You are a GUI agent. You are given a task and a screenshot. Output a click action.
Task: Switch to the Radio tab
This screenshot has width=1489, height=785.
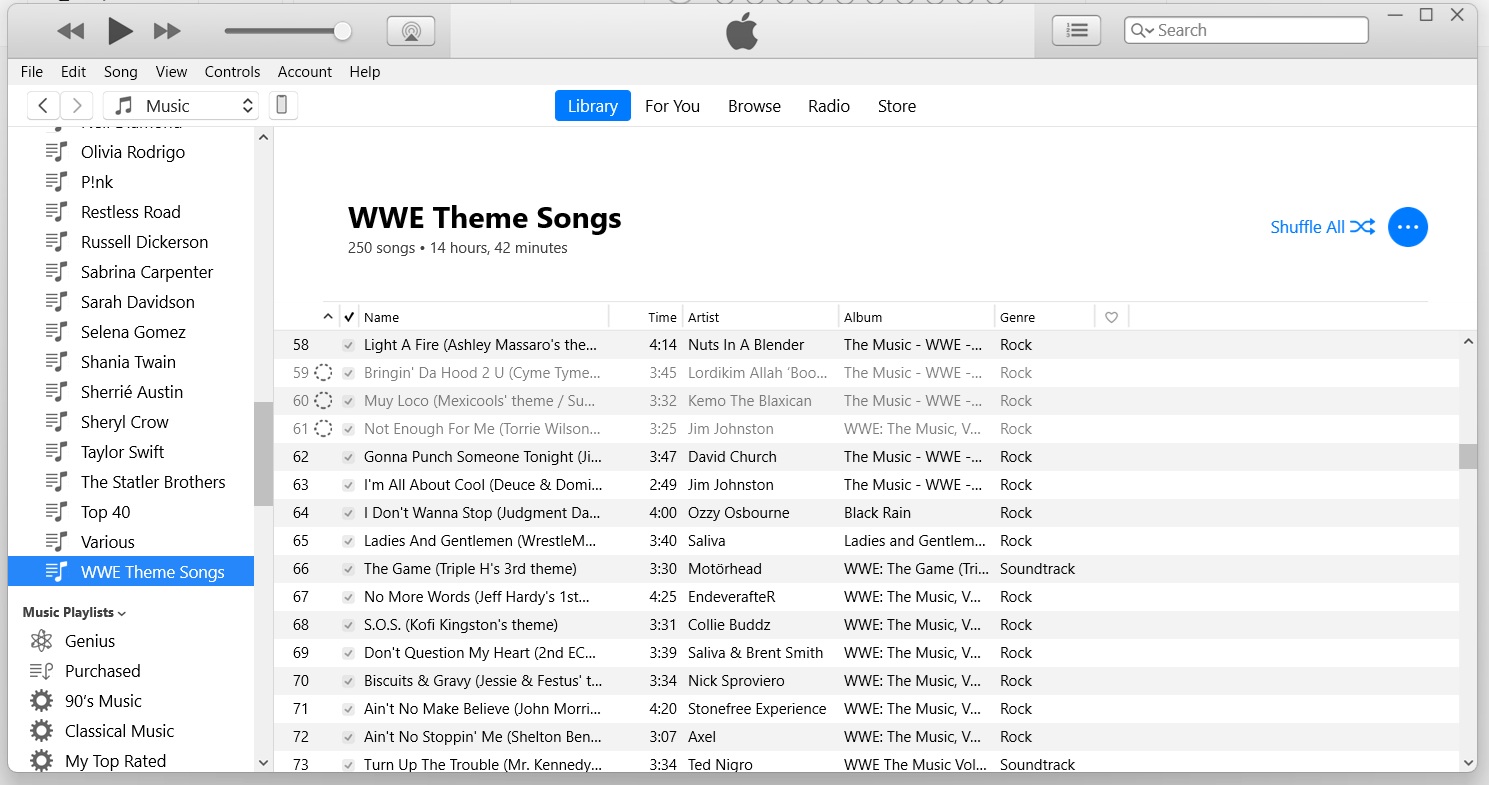pyautogui.click(x=829, y=106)
